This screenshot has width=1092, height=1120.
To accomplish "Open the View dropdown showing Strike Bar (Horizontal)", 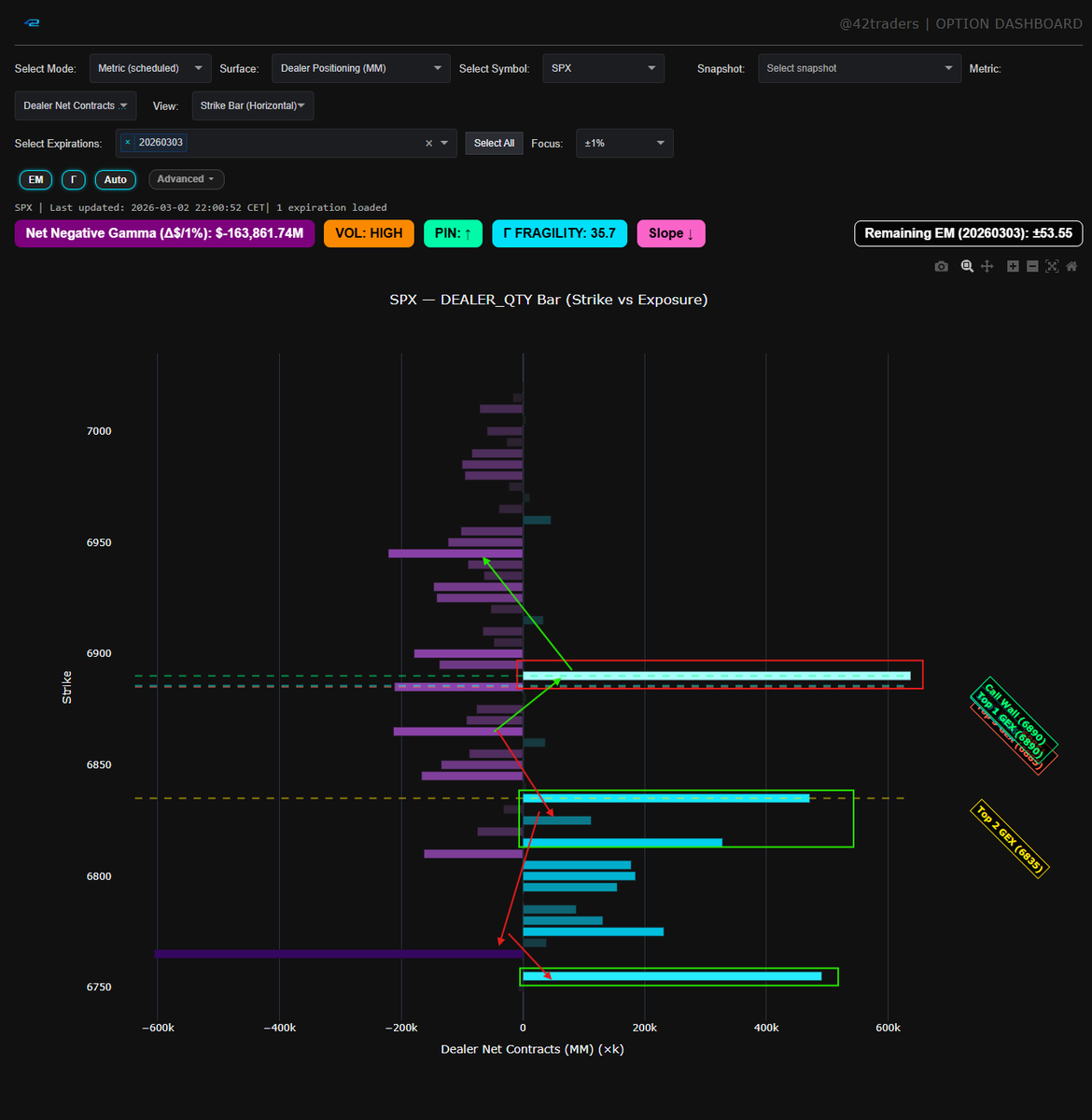I will pos(252,105).
